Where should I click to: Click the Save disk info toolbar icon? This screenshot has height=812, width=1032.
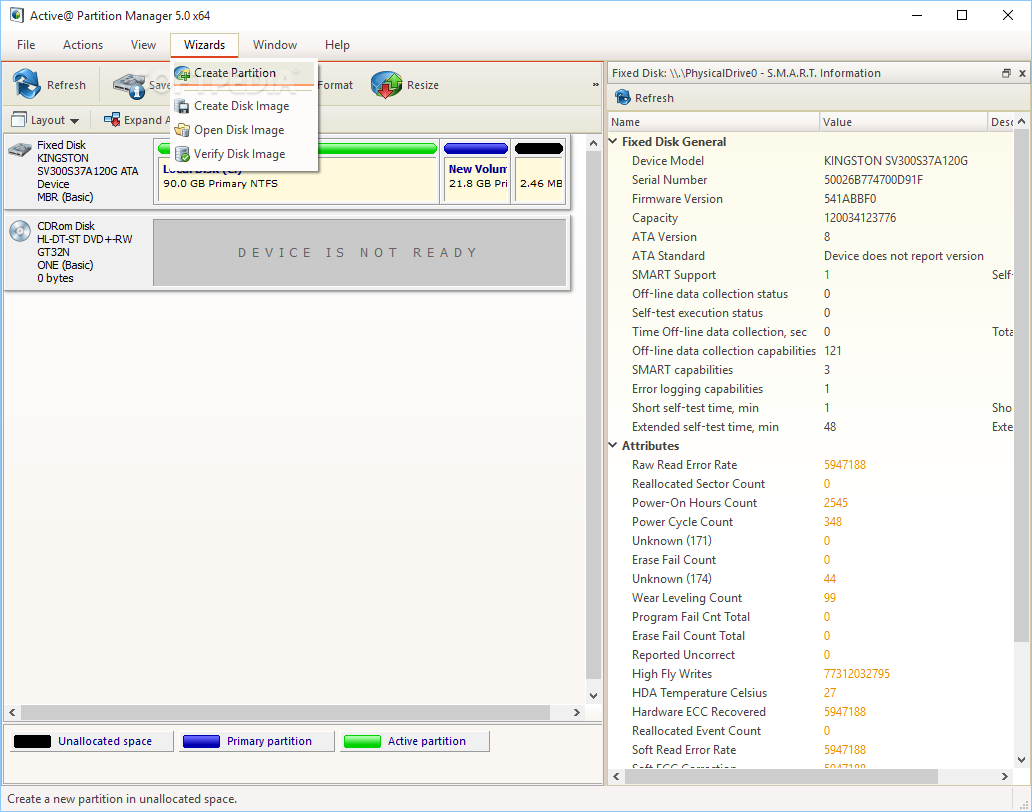[x=130, y=86]
